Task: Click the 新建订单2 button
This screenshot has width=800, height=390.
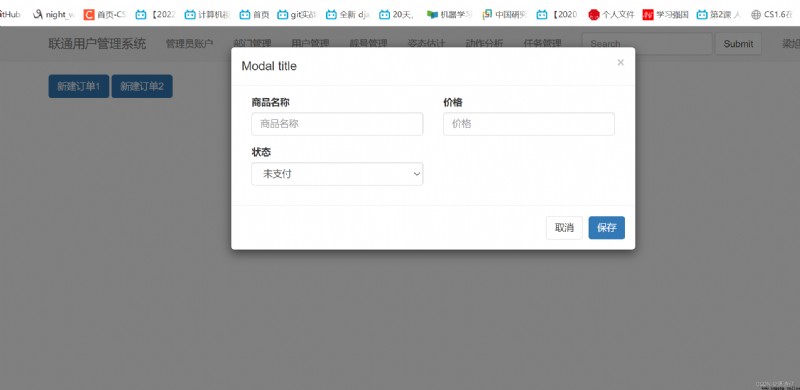Action: (x=142, y=86)
